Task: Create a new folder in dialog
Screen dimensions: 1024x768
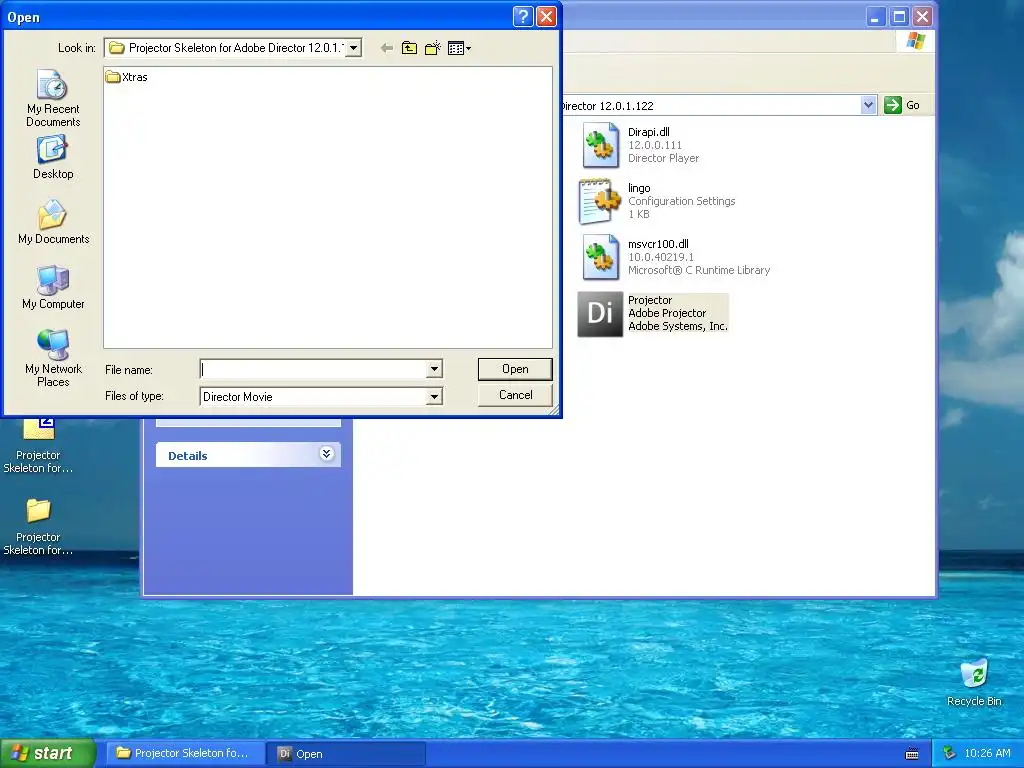Action: click(432, 48)
